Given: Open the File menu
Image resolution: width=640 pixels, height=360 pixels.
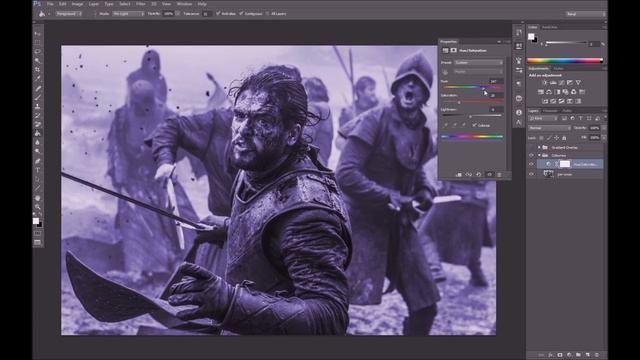Looking at the screenshot, I should coord(50,4).
